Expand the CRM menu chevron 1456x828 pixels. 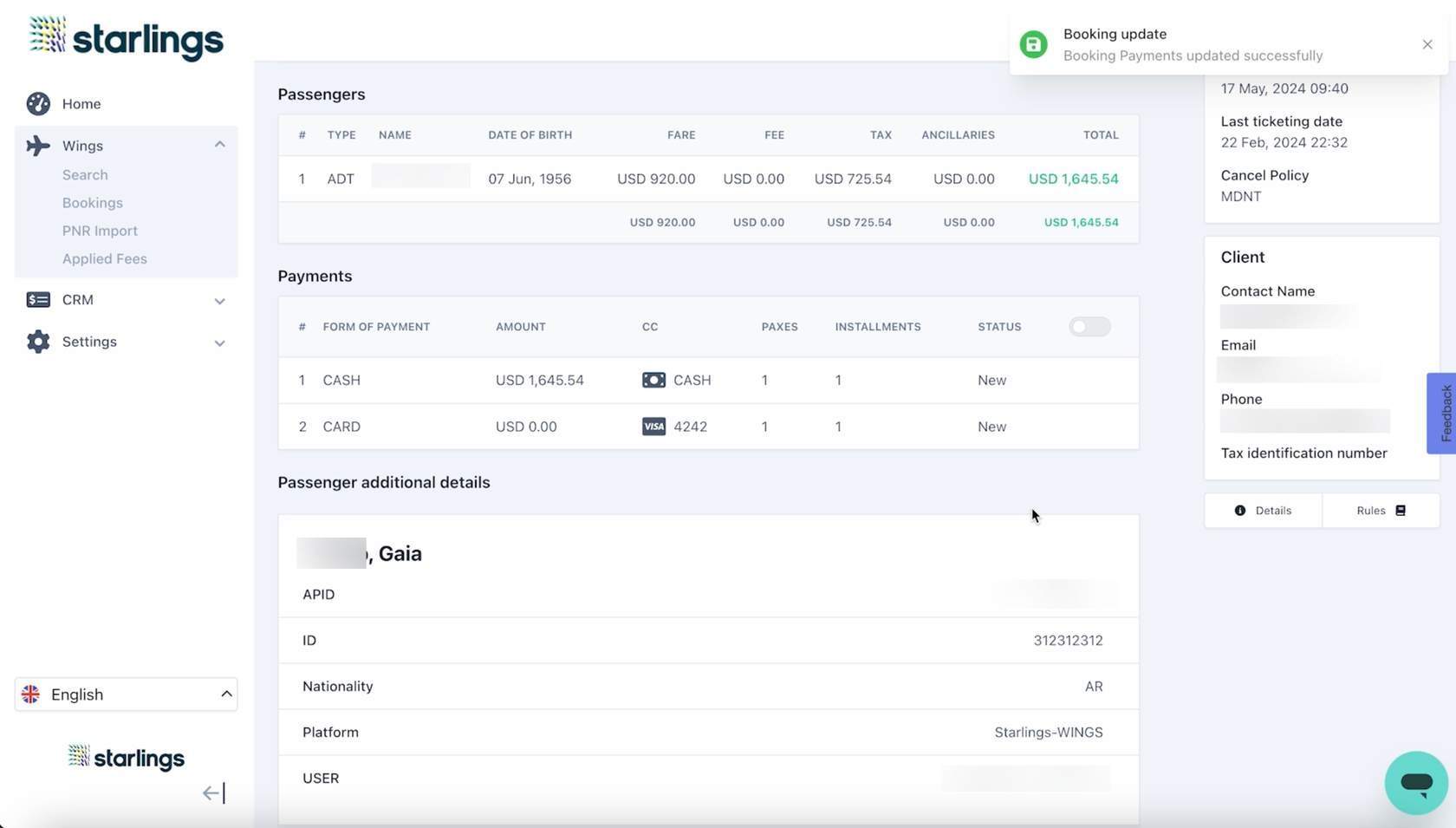pos(220,301)
